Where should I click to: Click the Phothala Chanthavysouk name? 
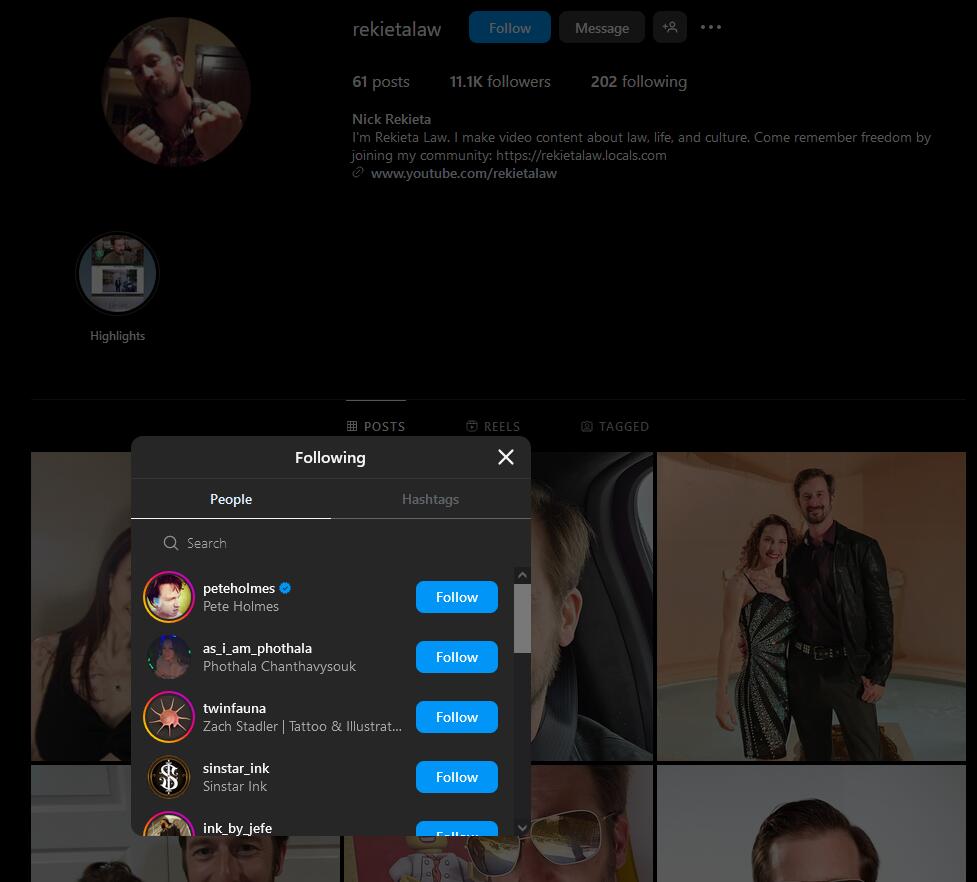pyautogui.click(x=279, y=666)
